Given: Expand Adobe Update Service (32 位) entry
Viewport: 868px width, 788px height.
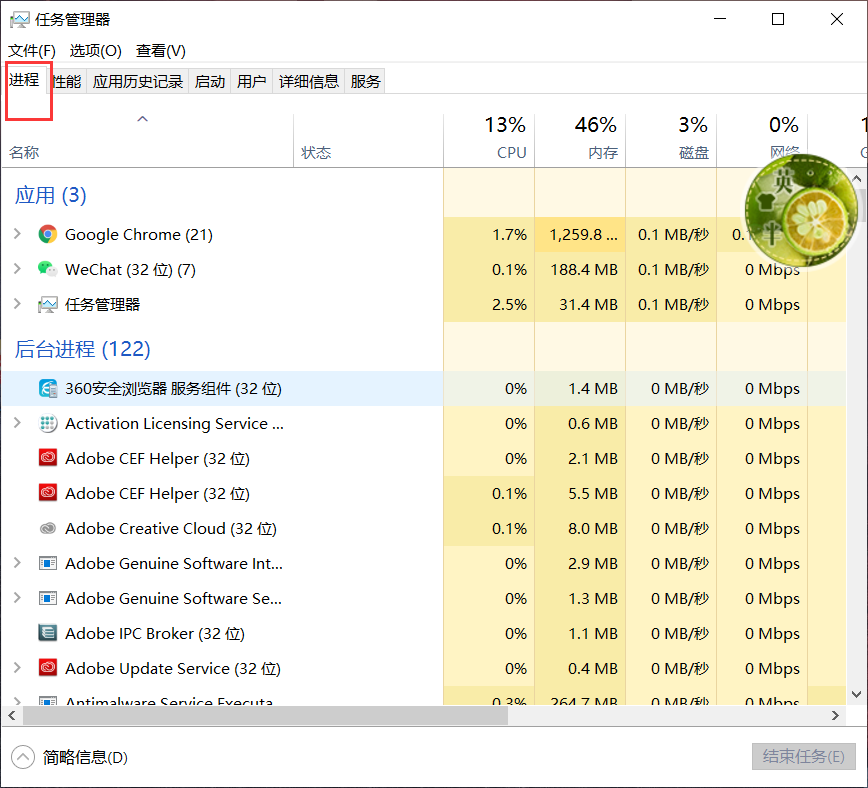Looking at the screenshot, I should tap(17, 668).
